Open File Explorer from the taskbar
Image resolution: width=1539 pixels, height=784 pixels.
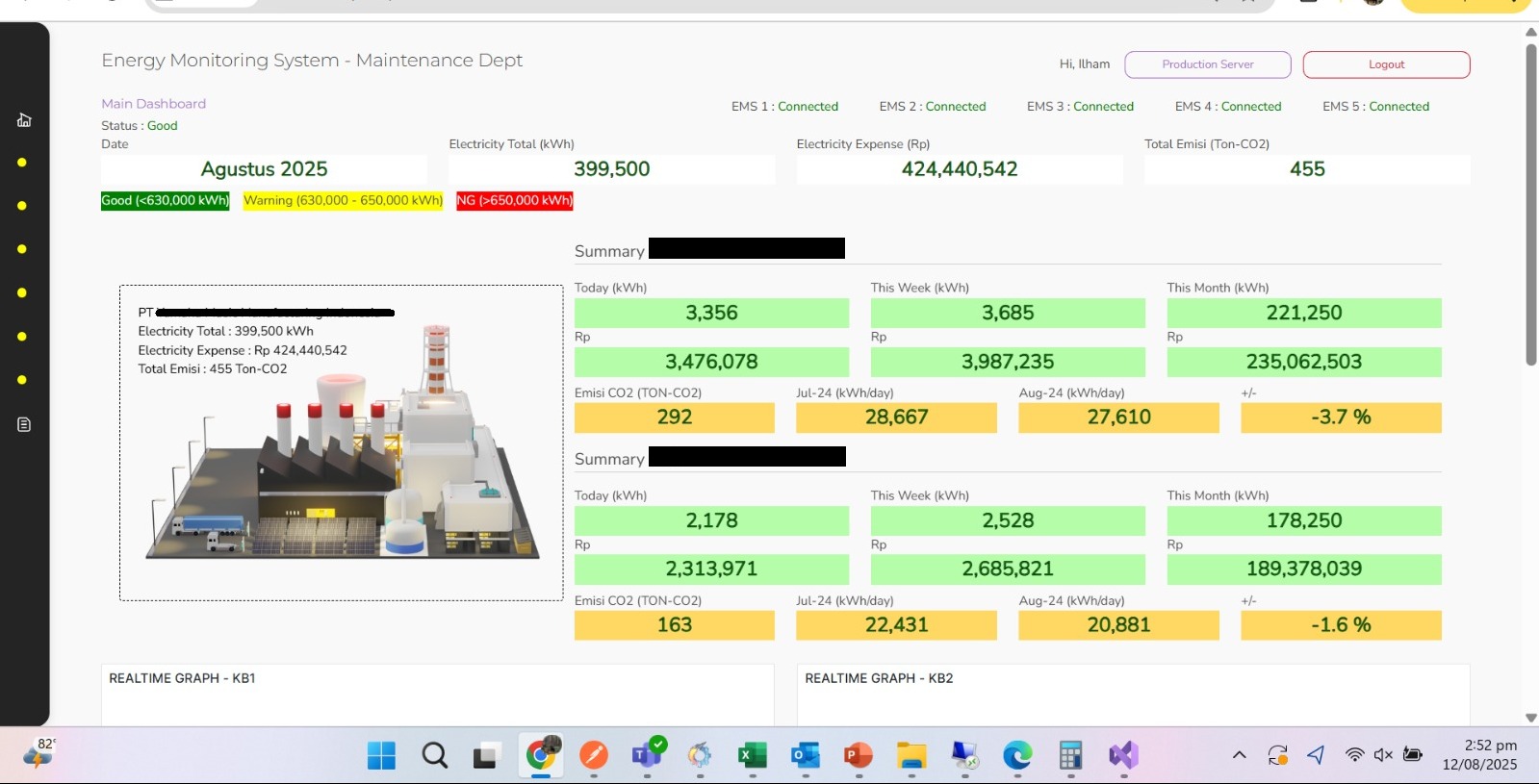pos(911,756)
